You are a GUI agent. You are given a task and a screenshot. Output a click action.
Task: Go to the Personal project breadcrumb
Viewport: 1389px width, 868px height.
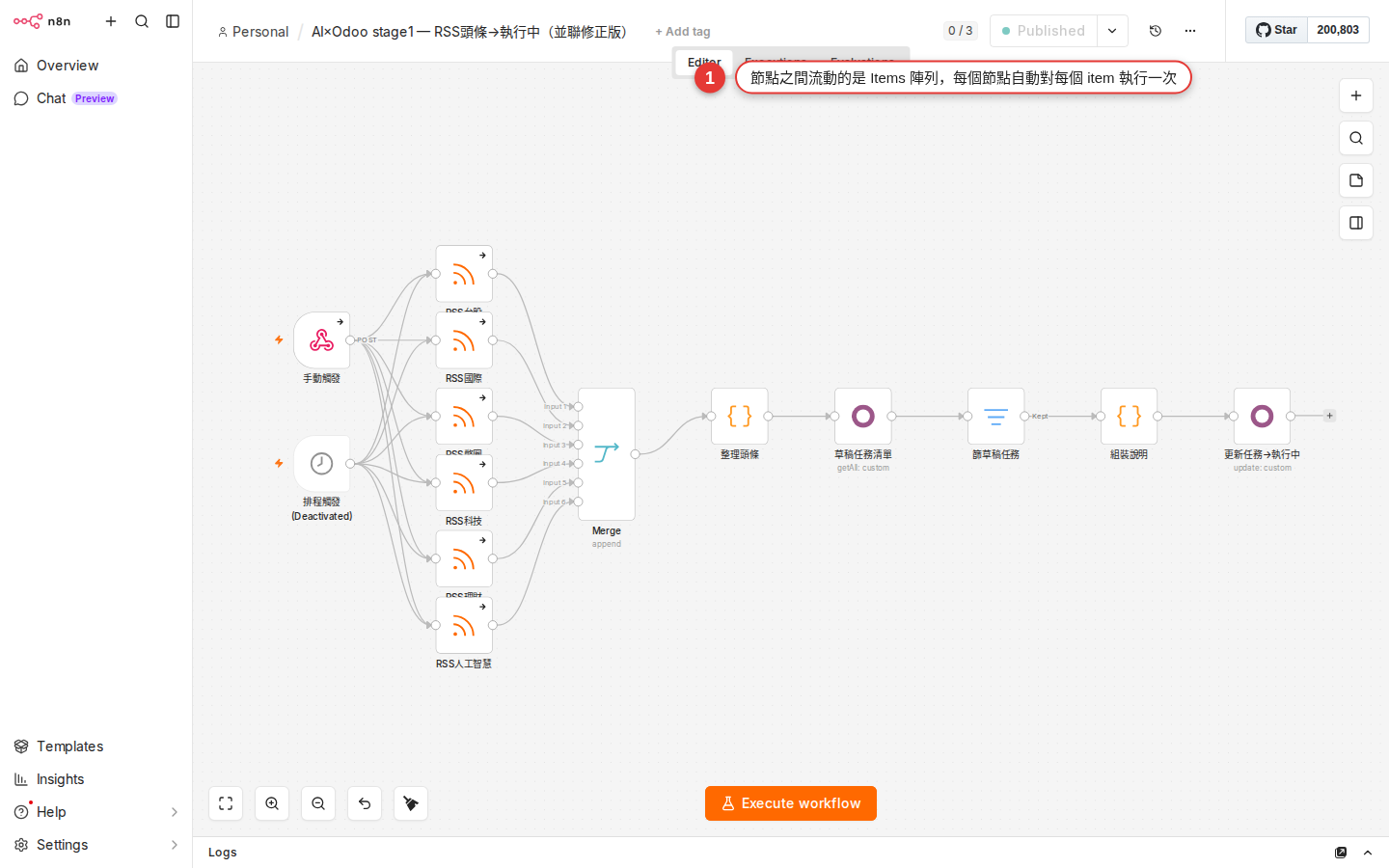(x=253, y=32)
